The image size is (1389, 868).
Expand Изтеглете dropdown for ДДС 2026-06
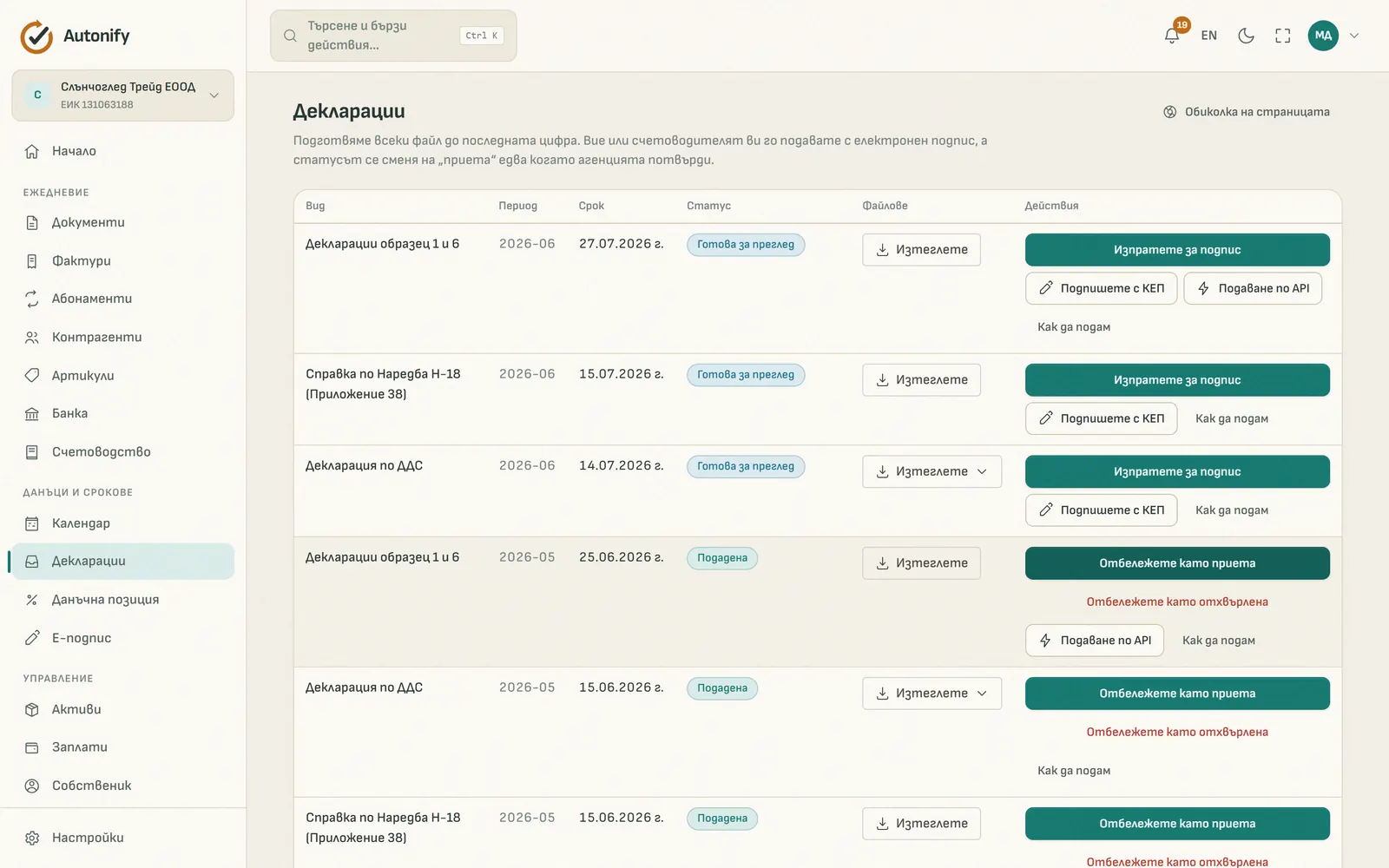931,471
